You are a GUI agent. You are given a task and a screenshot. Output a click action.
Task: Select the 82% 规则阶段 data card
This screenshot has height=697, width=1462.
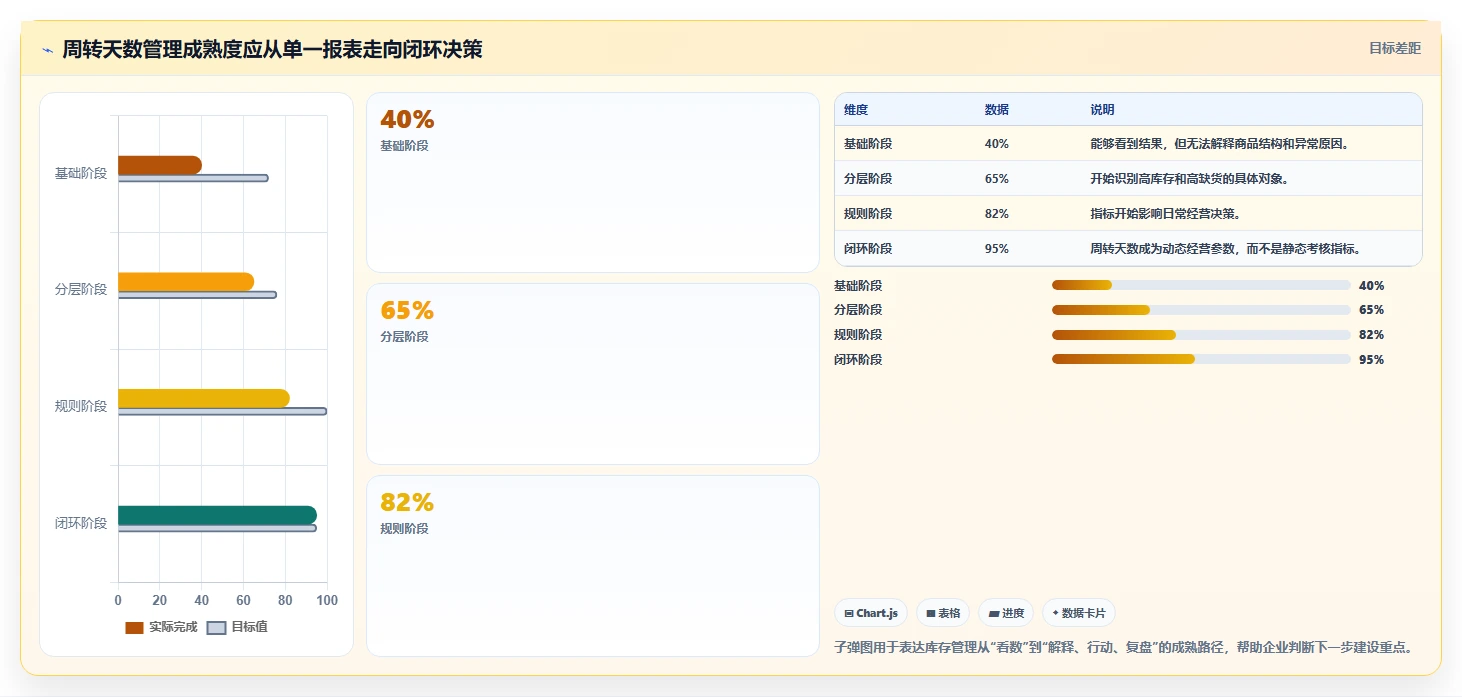(x=593, y=566)
